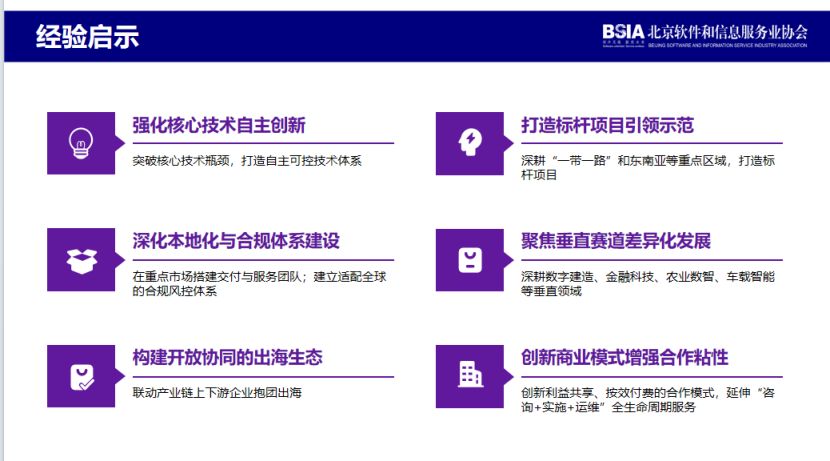The image size is (830, 461).
Task: Click heading 创新商业模式增强合作粘性
Action: (x=625, y=357)
